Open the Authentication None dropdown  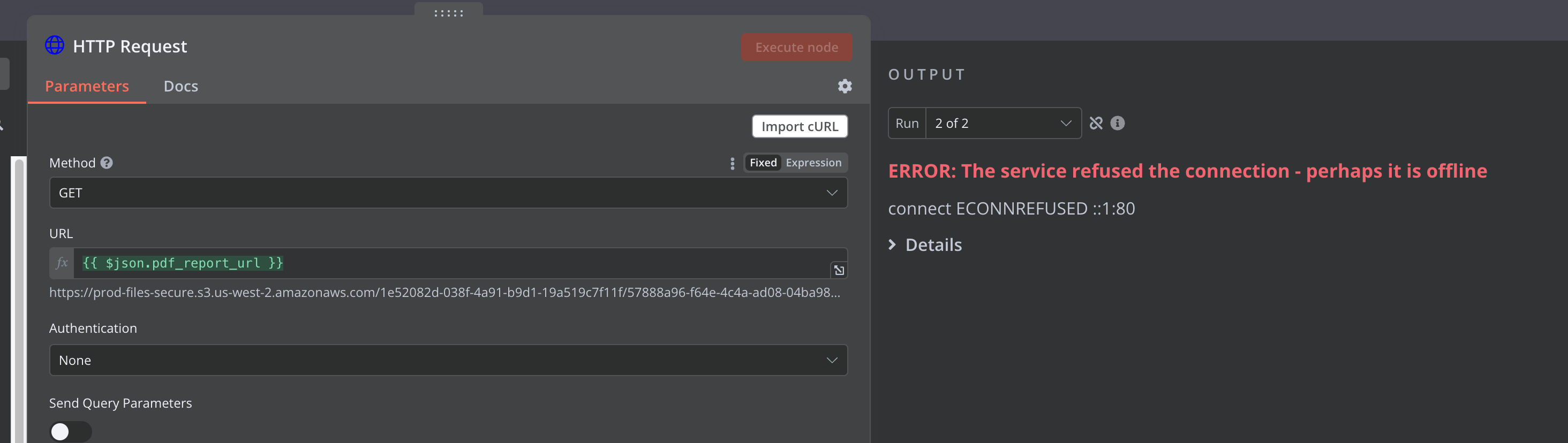pyautogui.click(x=448, y=360)
